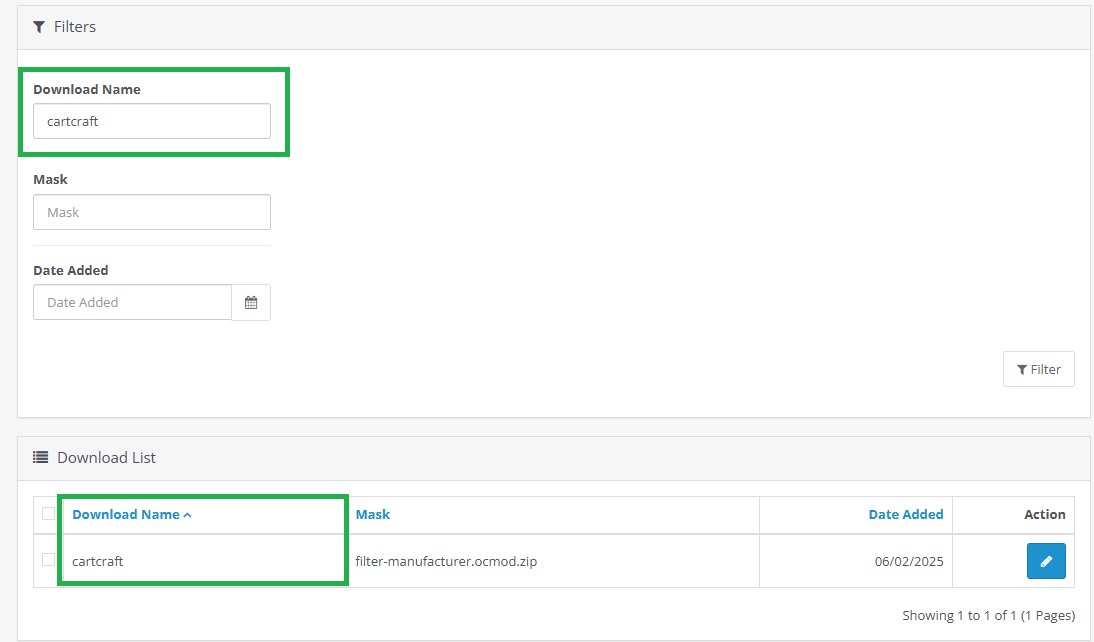The image size is (1094, 642).
Task: Click the funnel icon in Filters header
Action: point(39,27)
